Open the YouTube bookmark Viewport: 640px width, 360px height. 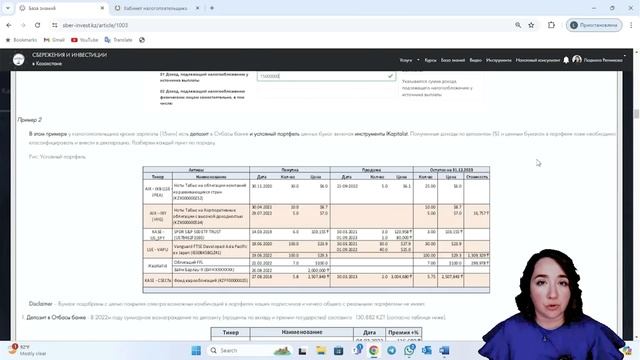click(x=85, y=40)
